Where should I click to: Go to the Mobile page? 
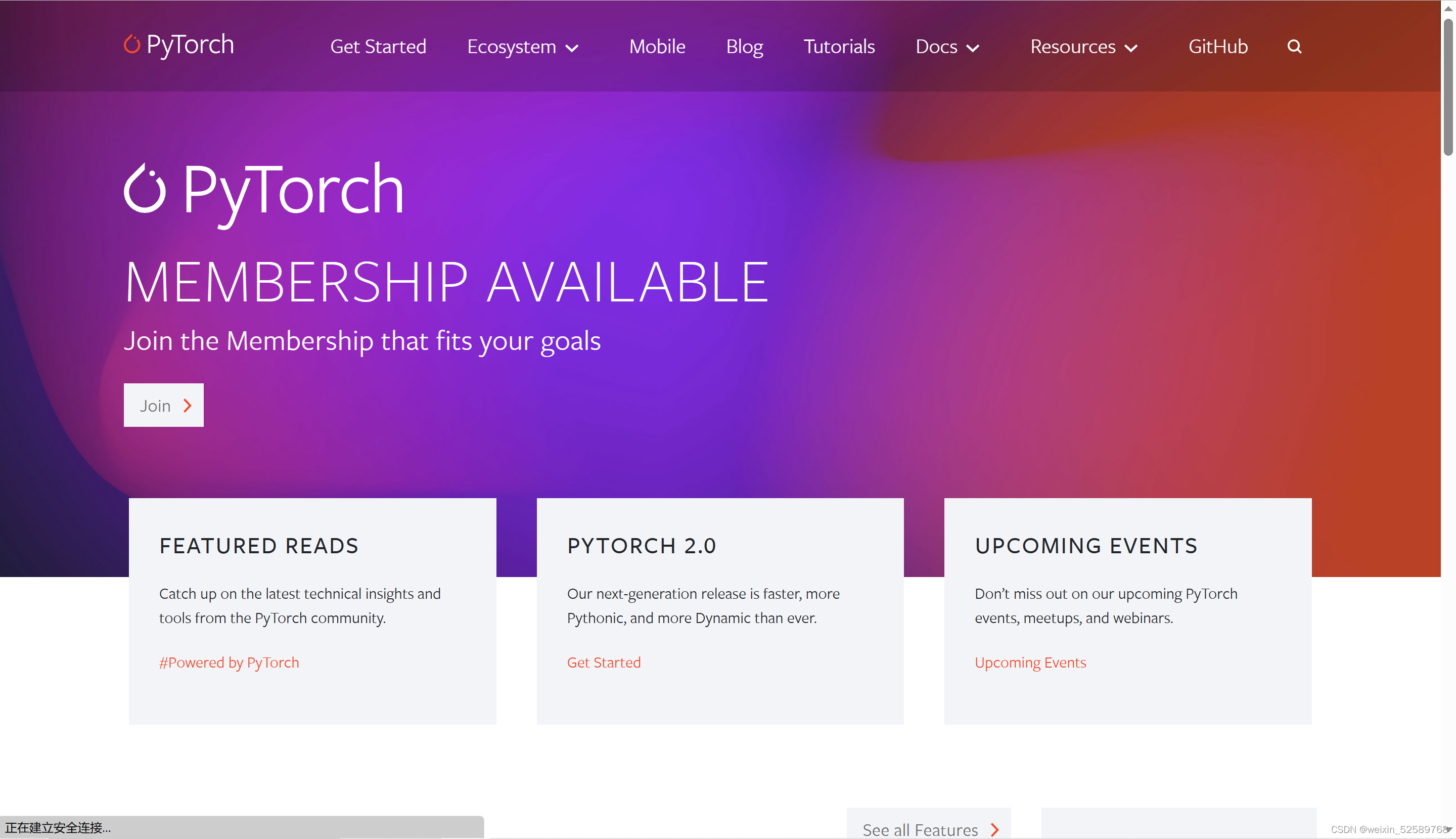point(657,47)
